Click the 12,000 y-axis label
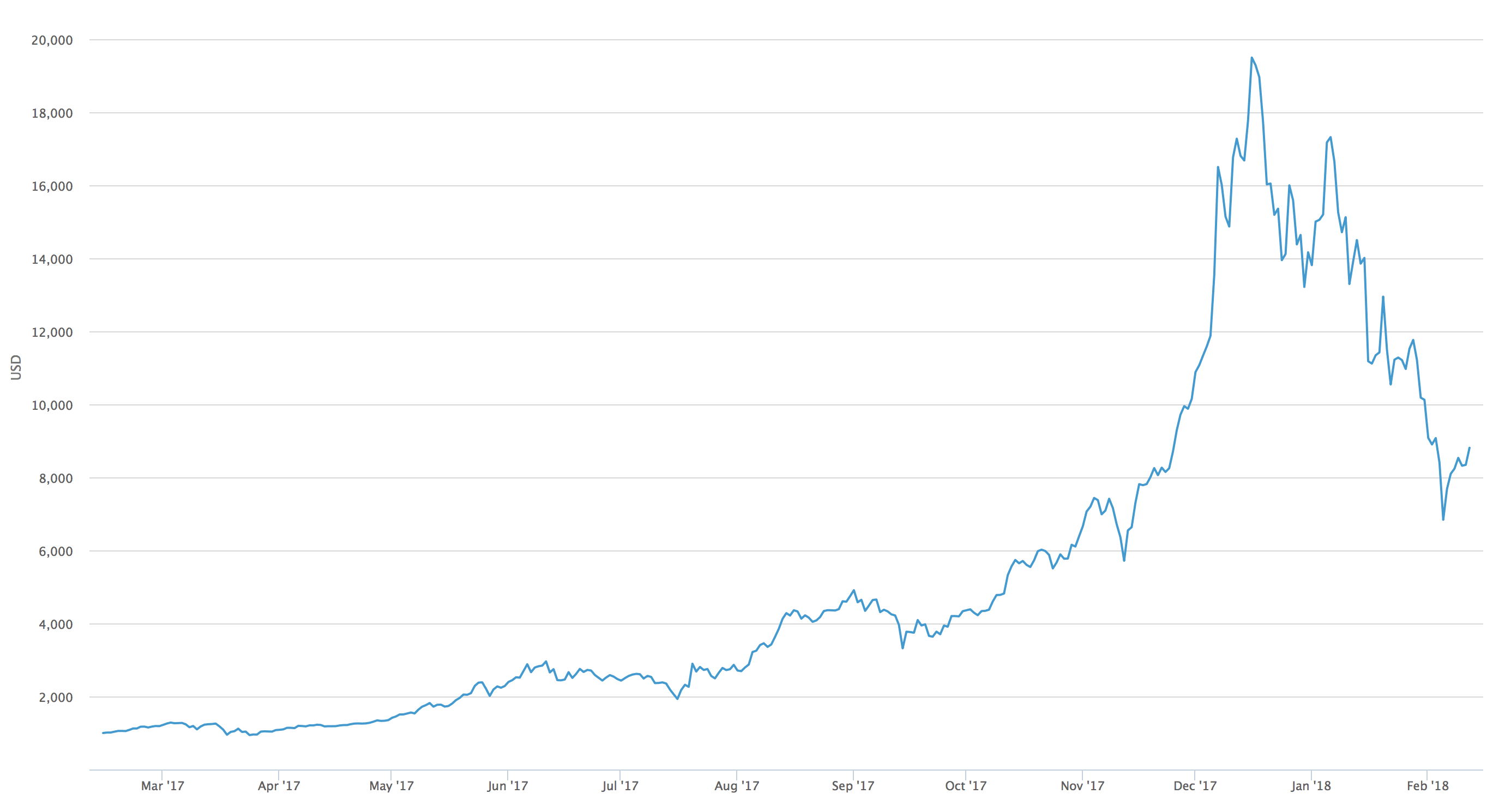Viewport: 1493px width, 812px height. coord(52,332)
